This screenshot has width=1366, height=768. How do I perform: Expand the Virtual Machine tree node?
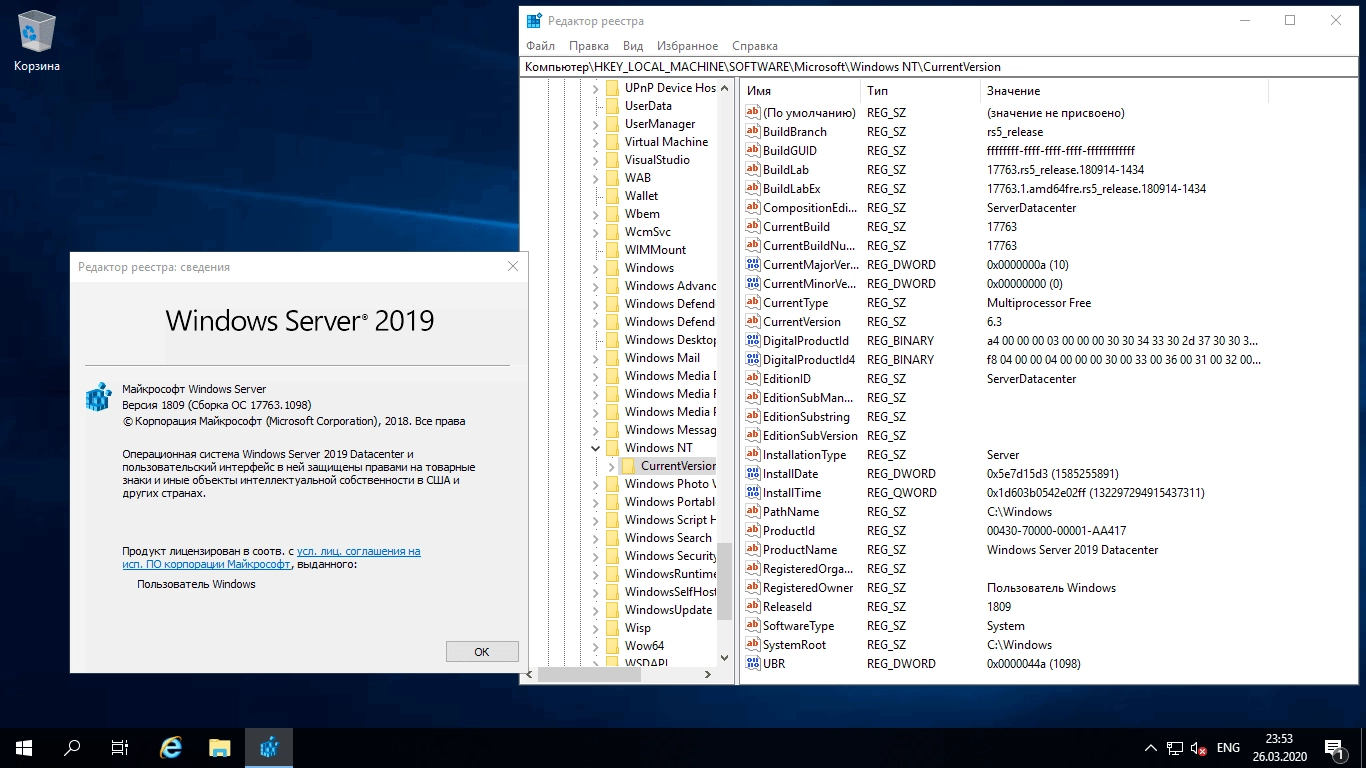(x=596, y=142)
